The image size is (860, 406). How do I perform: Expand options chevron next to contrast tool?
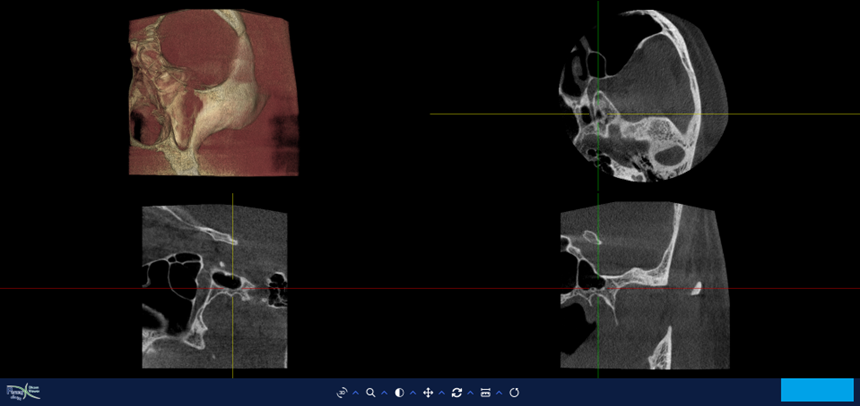[x=413, y=393]
